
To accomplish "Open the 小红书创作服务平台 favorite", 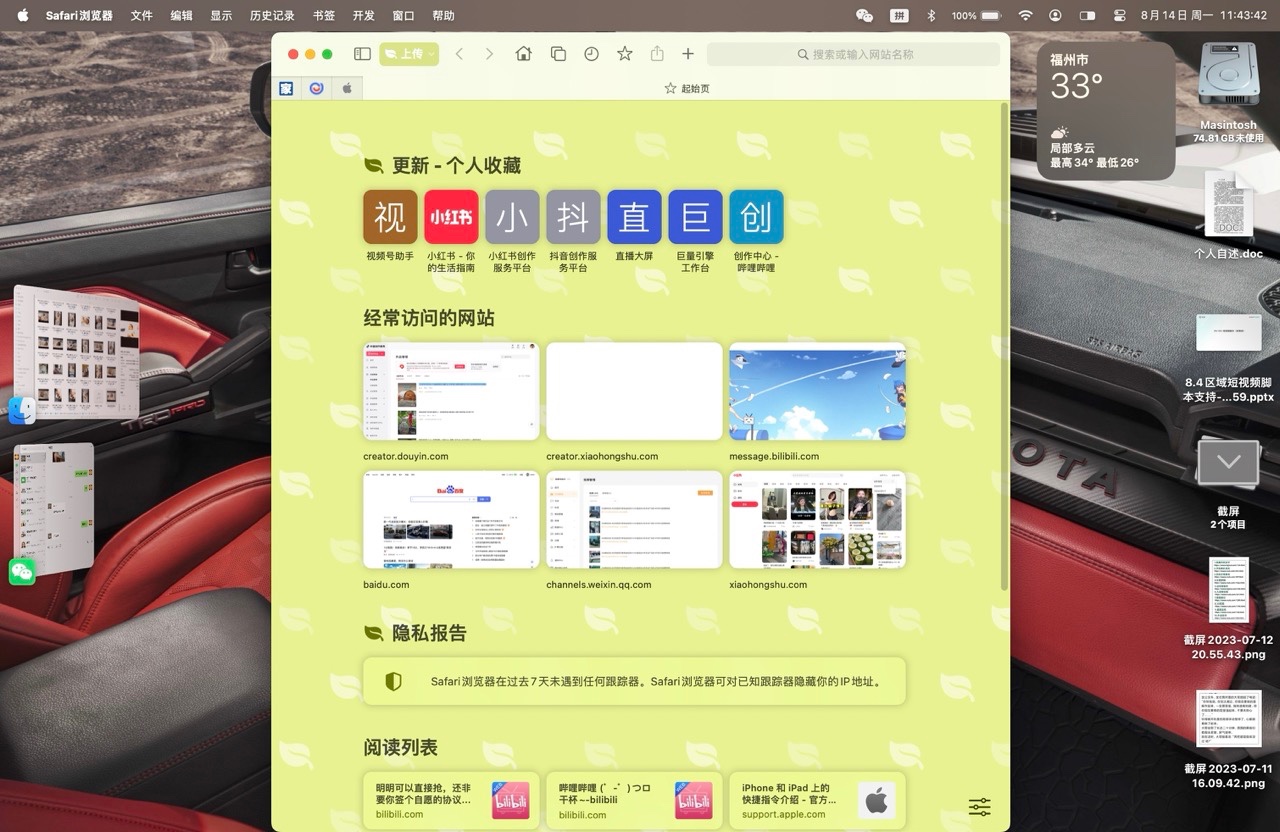I will pos(512,217).
